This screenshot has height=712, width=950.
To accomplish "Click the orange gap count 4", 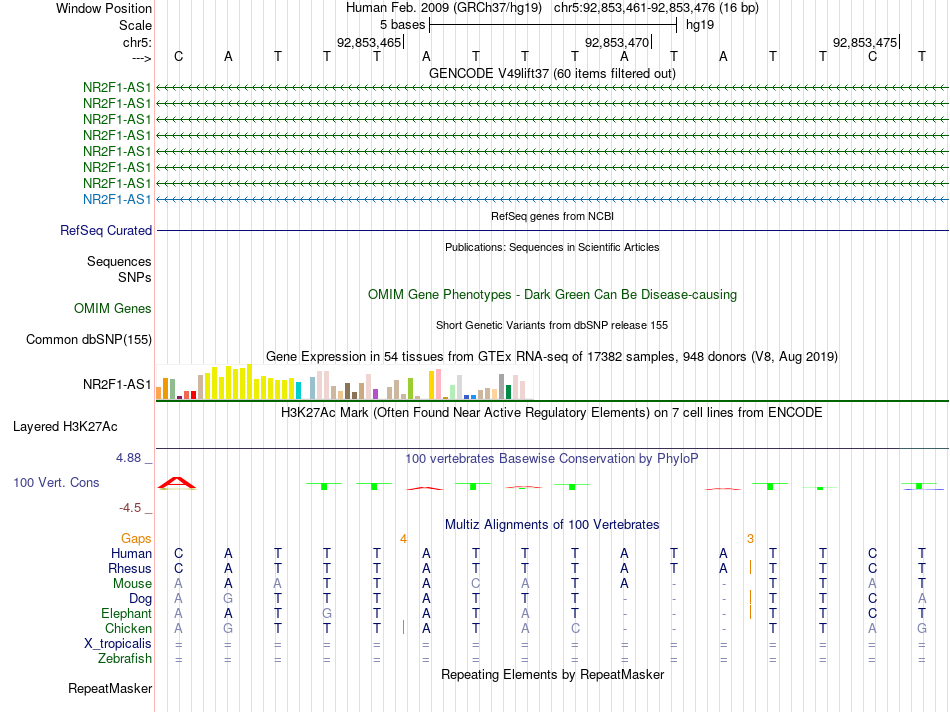I will pyautogui.click(x=404, y=539).
